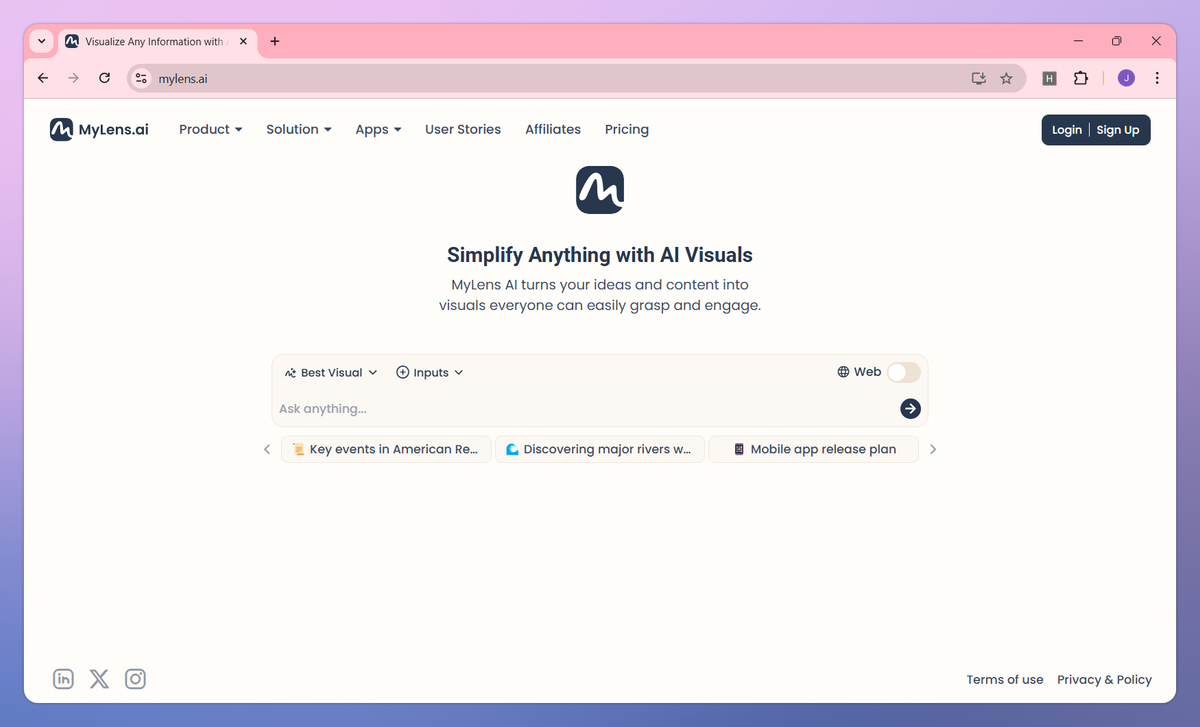
Task: Minimize the browser window
Action: [1079, 41]
